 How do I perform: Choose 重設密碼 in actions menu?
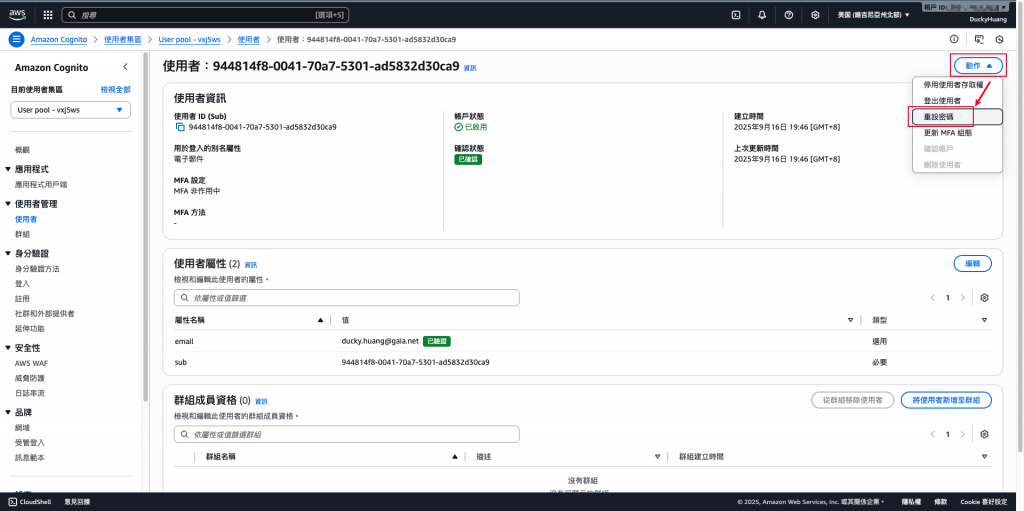point(957,116)
